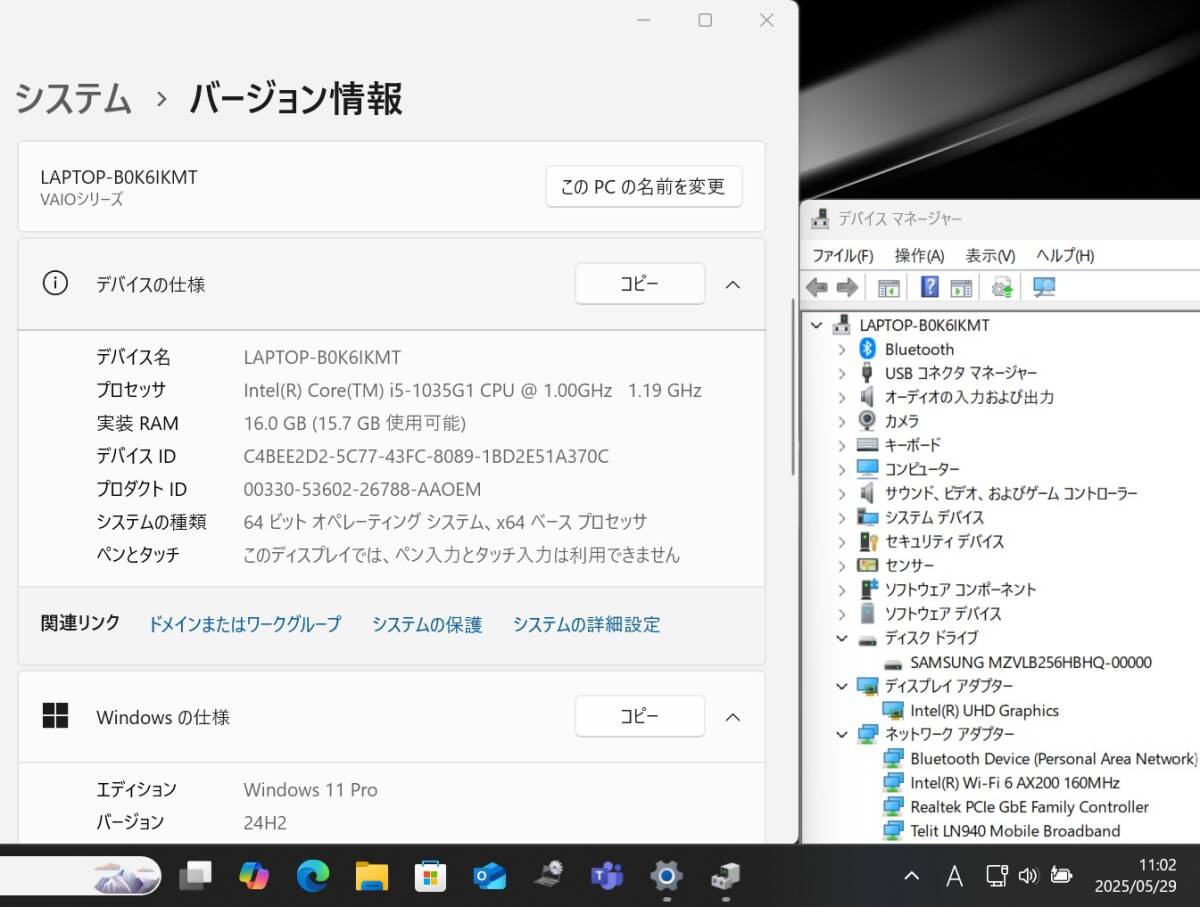The image size is (1200, 907).
Task: Click the Windows logo beside Windows の仕様
Action: (x=55, y=716)
